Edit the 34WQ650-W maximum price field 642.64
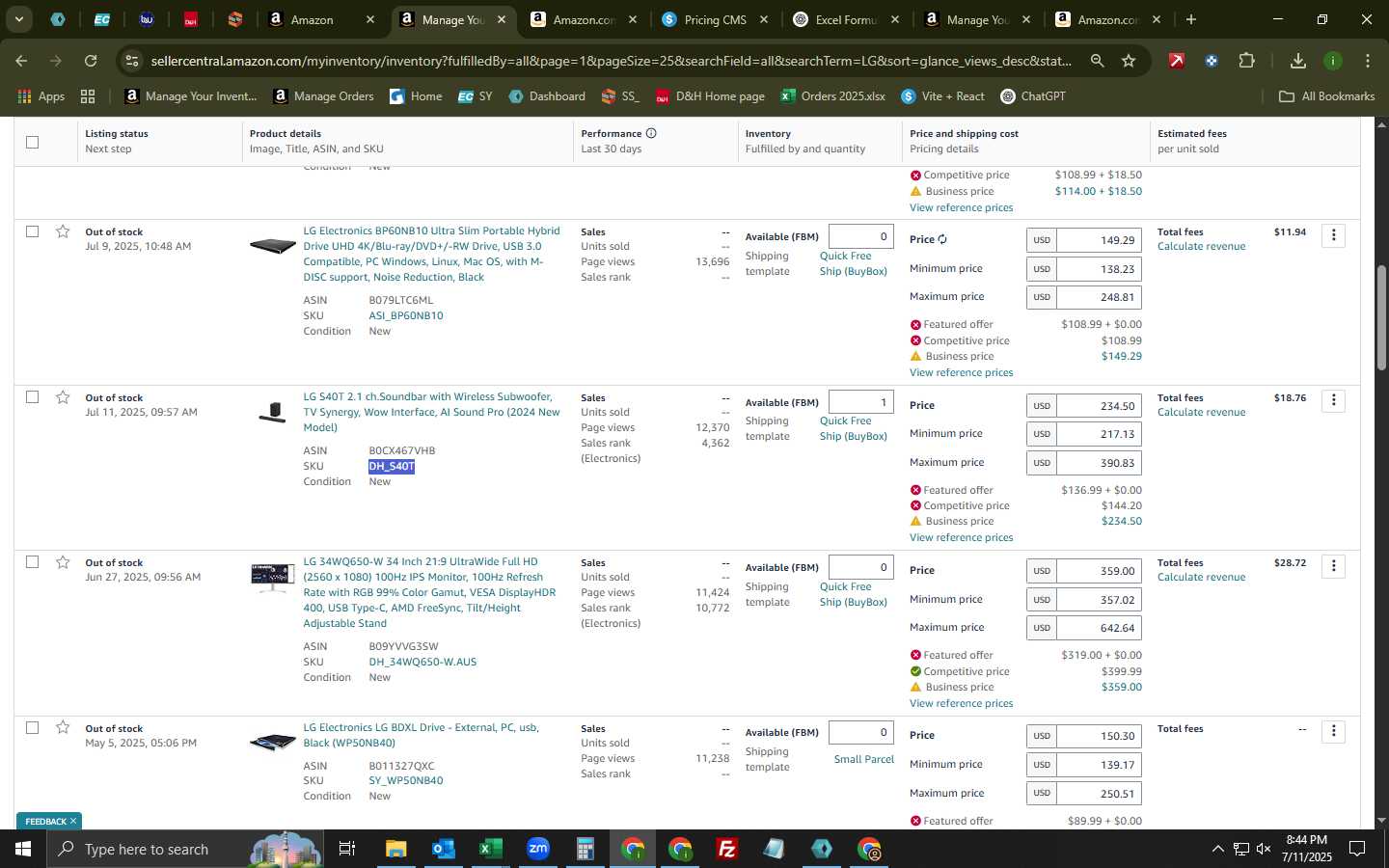Image resolution: width=1389 pixels, height=868 pixels. tap(1099, 628)
